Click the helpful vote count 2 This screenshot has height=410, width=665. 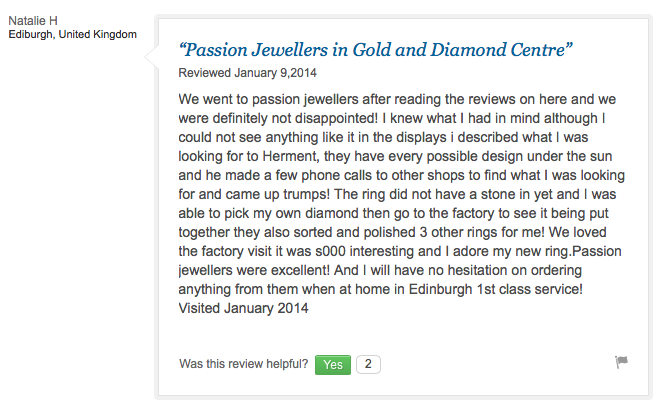(x=368, y=365)
